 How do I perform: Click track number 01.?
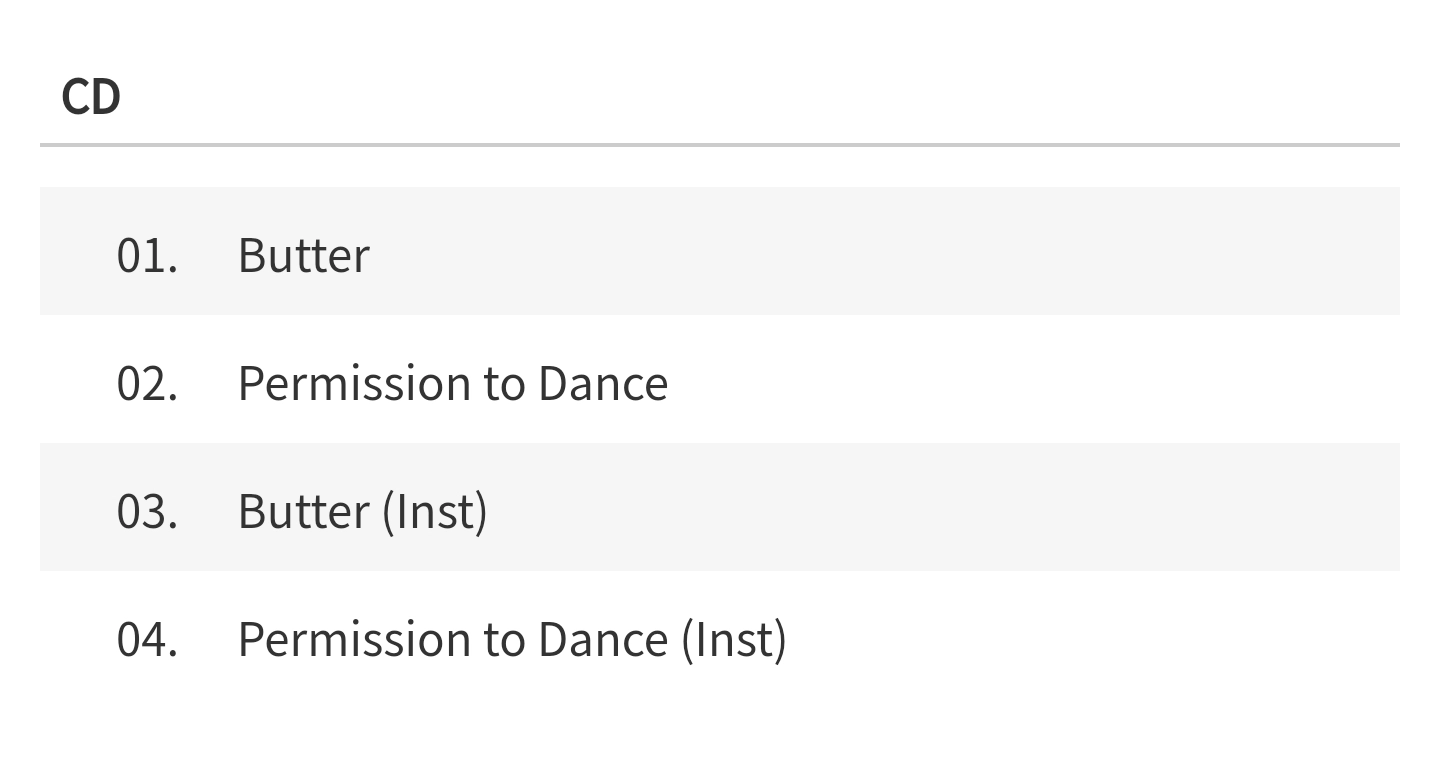click(147, 255)
